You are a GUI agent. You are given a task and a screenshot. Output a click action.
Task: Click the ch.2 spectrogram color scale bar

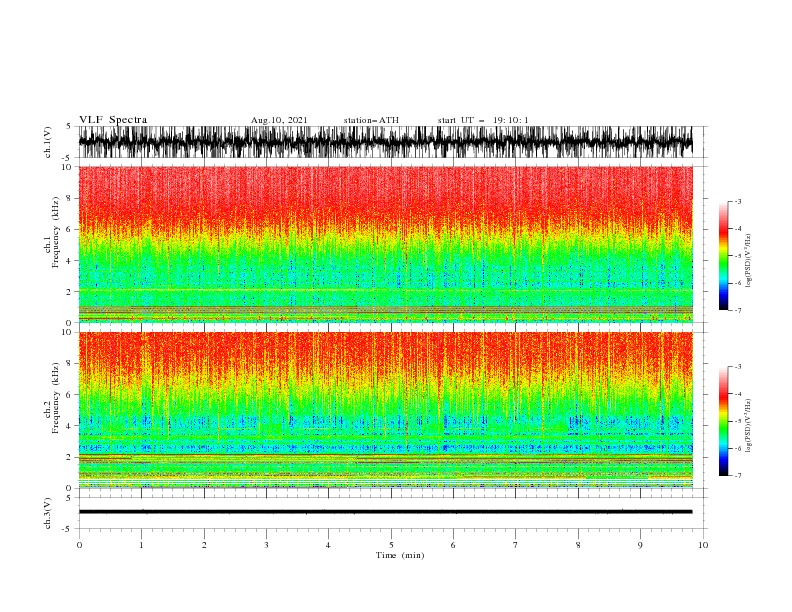pyautogui.click(x=723, y=421)
